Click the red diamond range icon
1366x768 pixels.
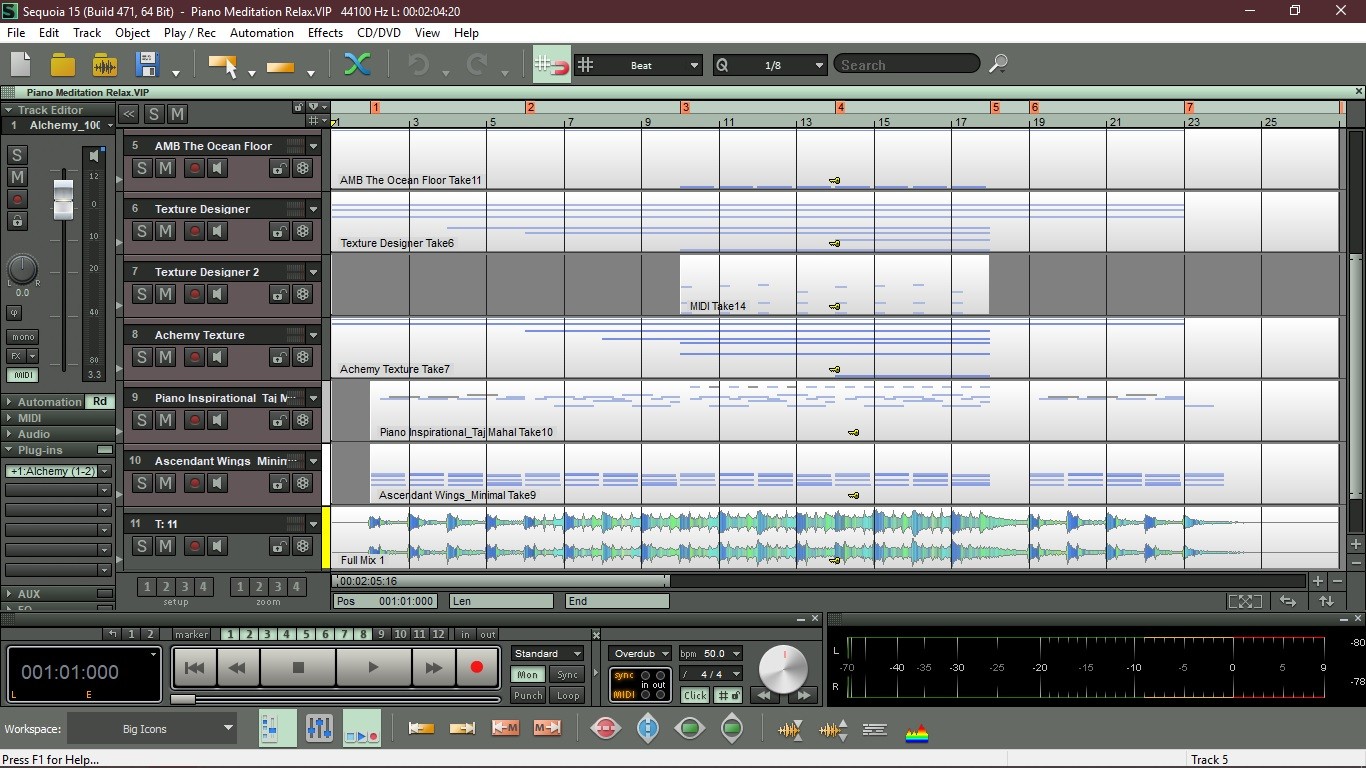(606, 729)
